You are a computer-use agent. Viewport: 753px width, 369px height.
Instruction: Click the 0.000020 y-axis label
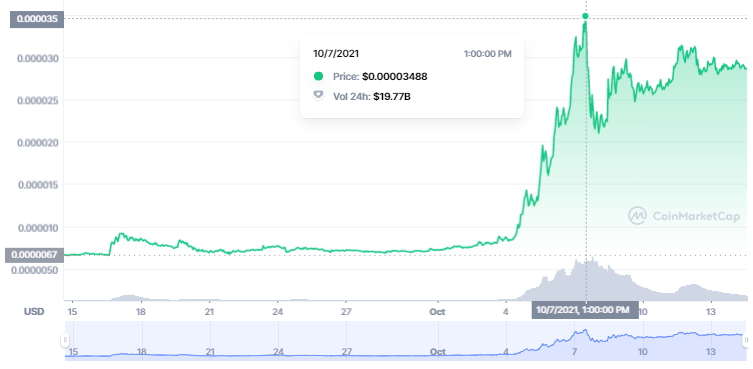[38, 143]
